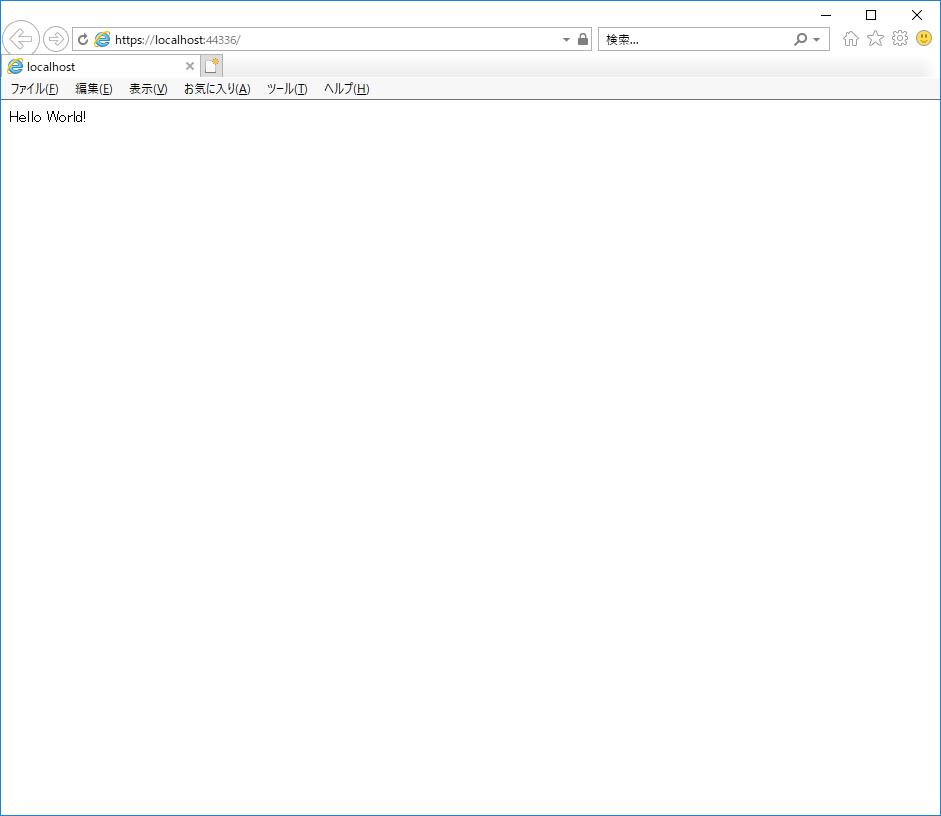Click the search magnifier icon
This screenshot has height=816, width=941.
800,38
